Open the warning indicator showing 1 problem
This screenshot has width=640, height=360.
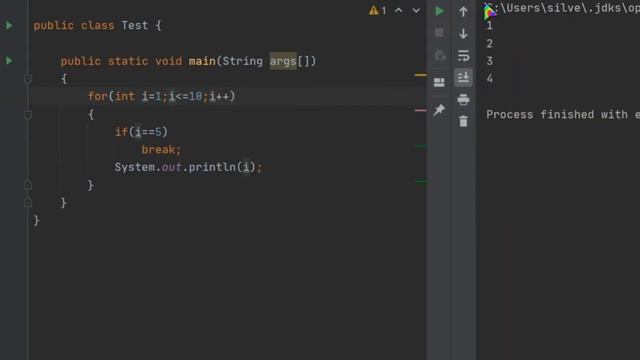point(378,11)
